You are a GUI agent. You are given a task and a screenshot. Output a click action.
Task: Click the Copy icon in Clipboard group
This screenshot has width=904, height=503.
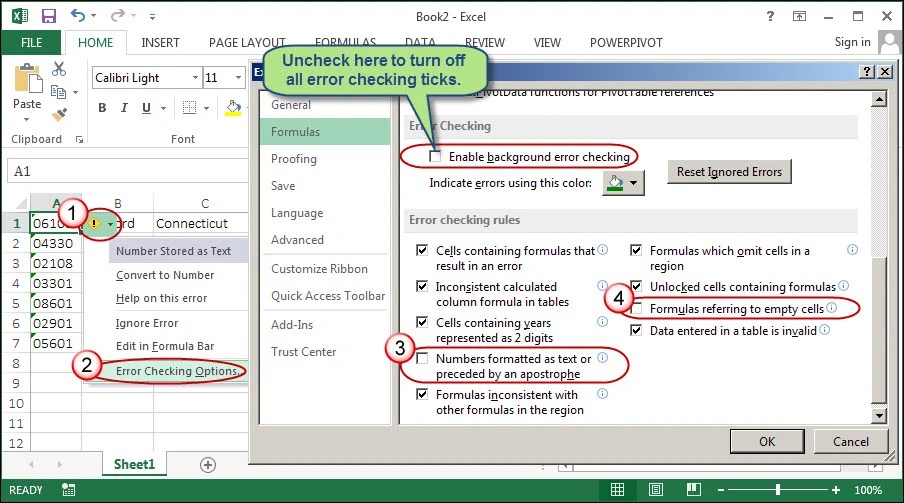pos(58,92)
